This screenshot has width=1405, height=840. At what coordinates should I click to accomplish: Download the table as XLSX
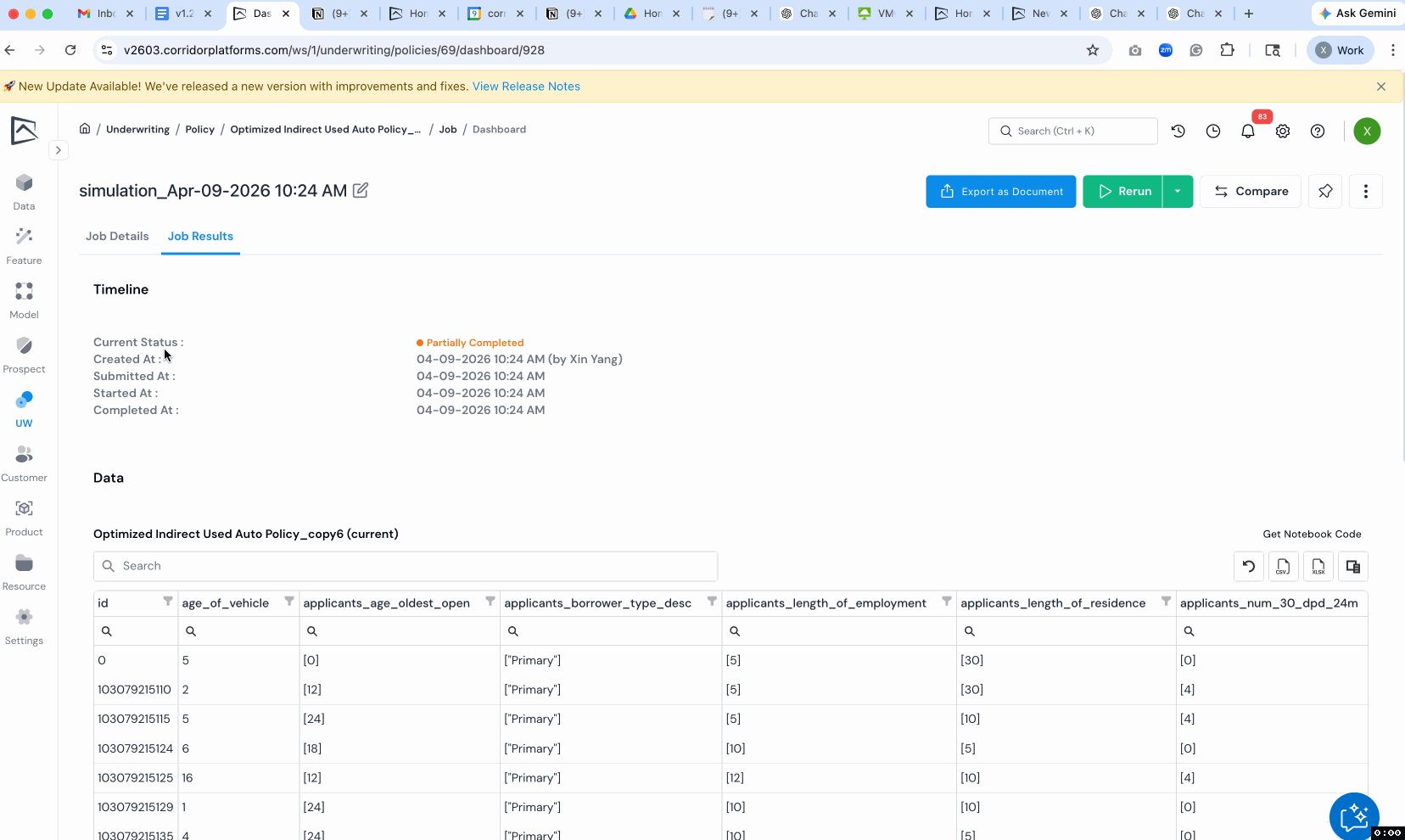[x=1318, y=566]
